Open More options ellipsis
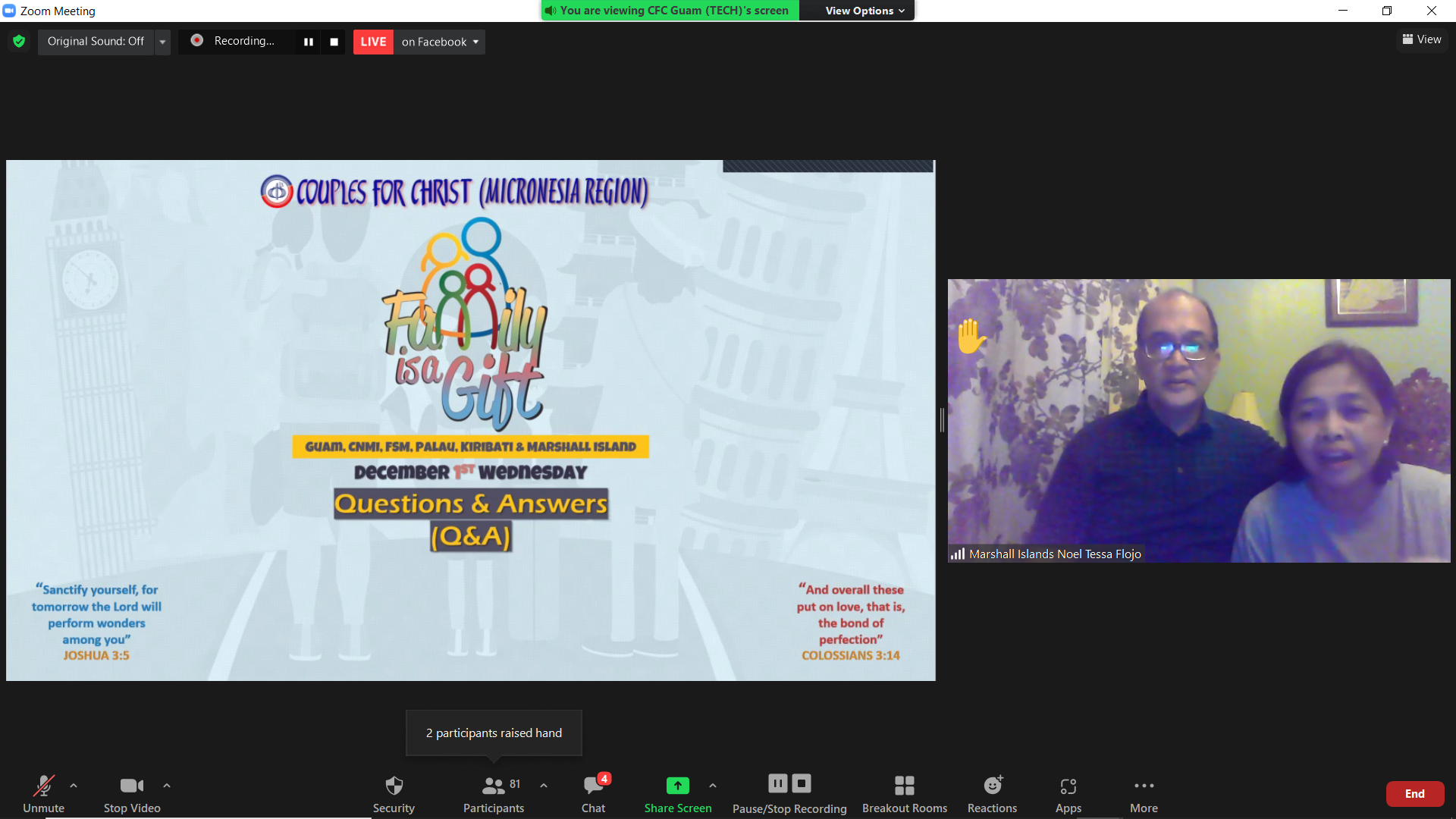Screen dimensions: 1456x819 pos(1144,793)
